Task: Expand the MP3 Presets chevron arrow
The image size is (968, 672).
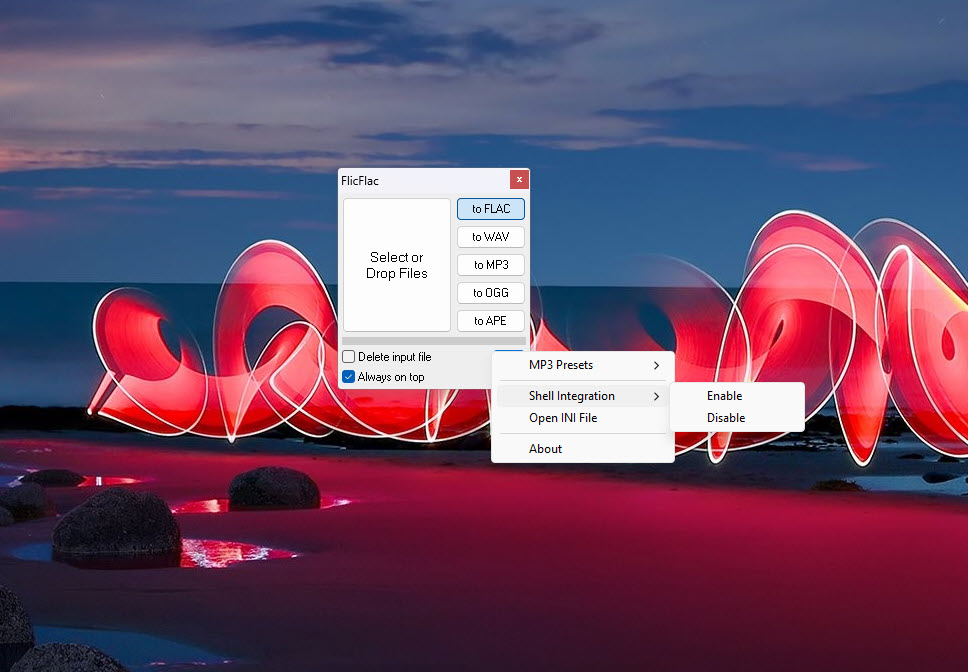Action: 656,365
